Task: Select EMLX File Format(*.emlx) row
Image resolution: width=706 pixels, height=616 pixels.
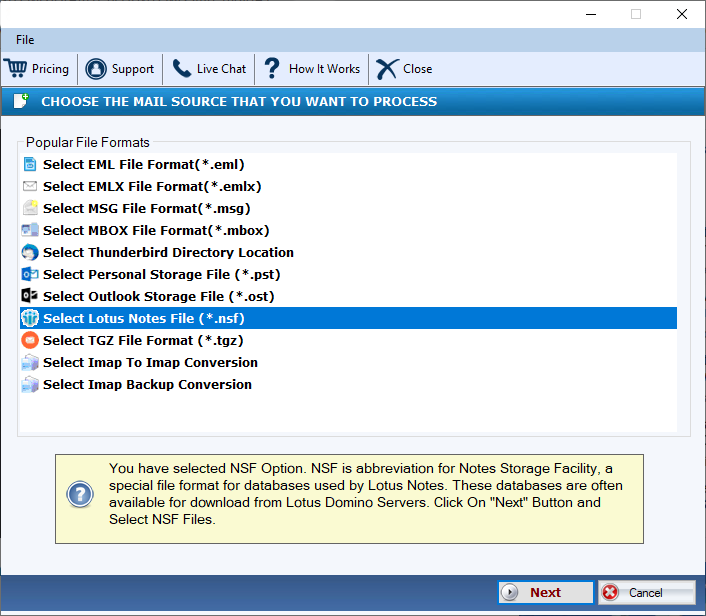Action: [x=348, y=186]
